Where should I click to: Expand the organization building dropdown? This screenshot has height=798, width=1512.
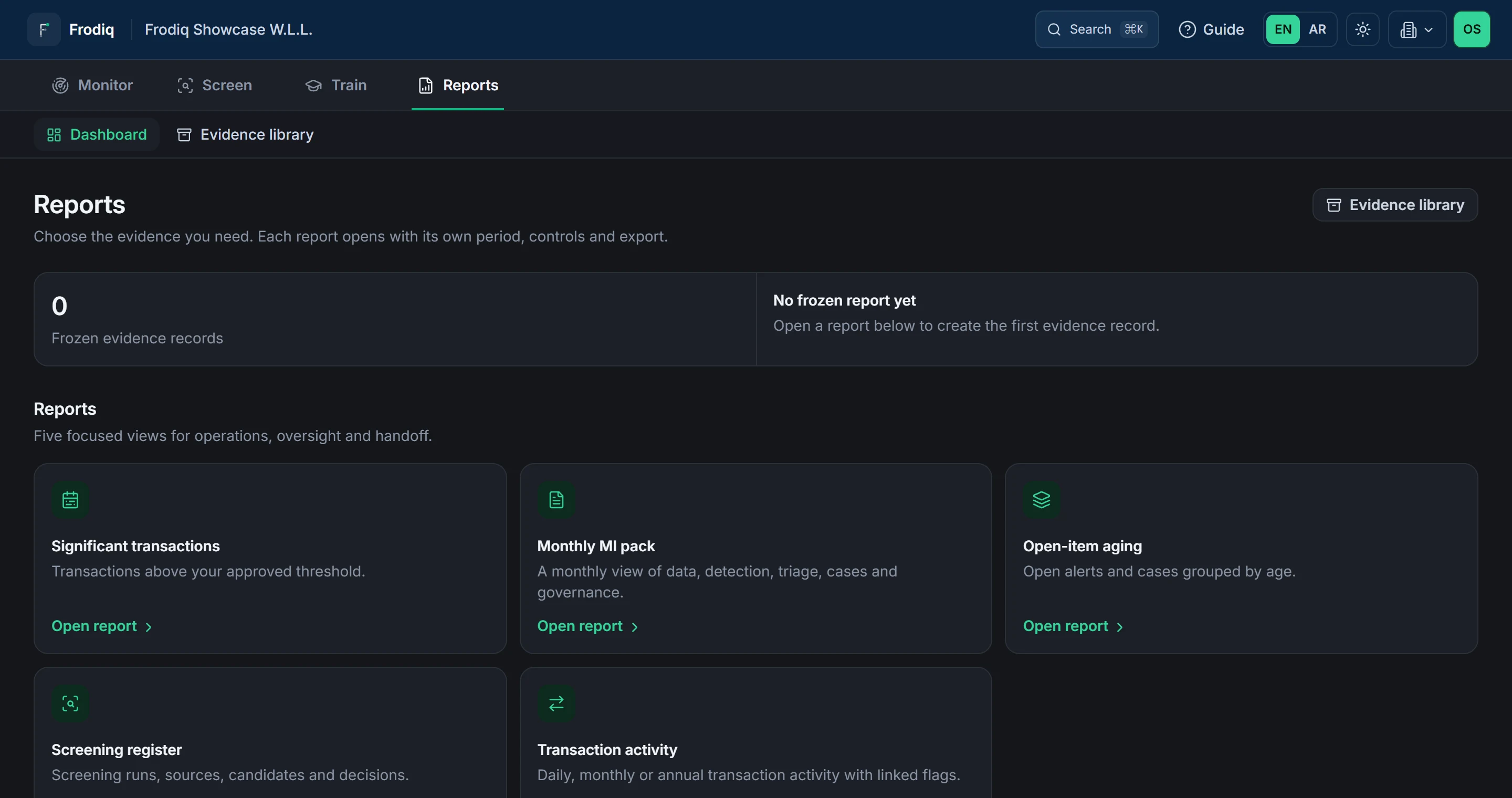pyautogui.click(x=1417, y=29)
